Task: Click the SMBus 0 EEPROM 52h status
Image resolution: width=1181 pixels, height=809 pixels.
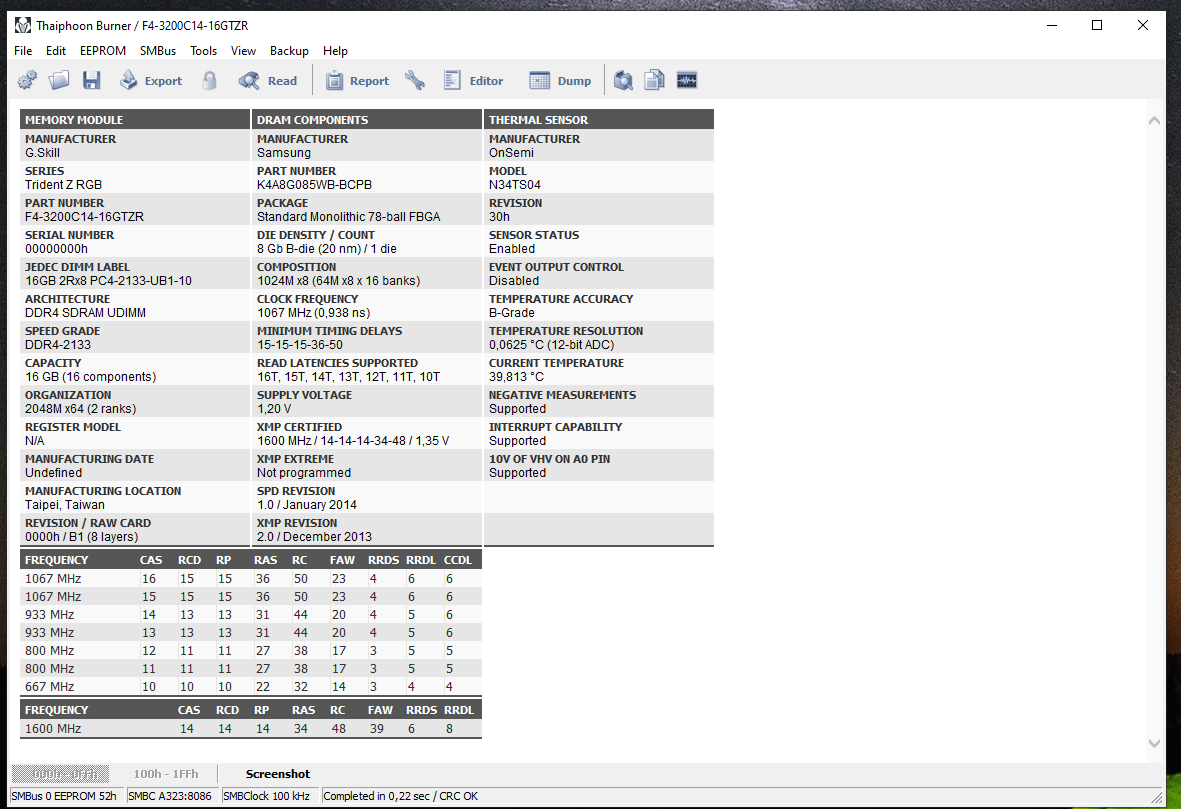Action: coord(64,796)
